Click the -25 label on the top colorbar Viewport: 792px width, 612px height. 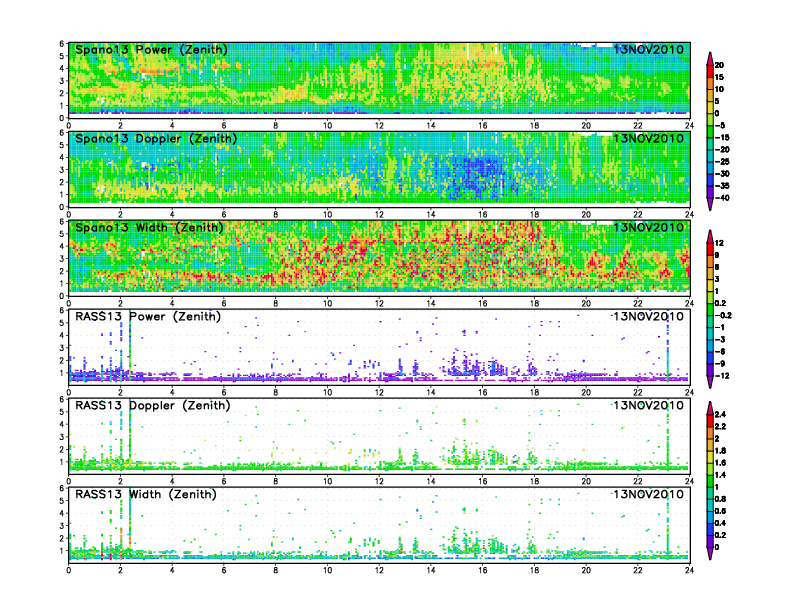722,162
